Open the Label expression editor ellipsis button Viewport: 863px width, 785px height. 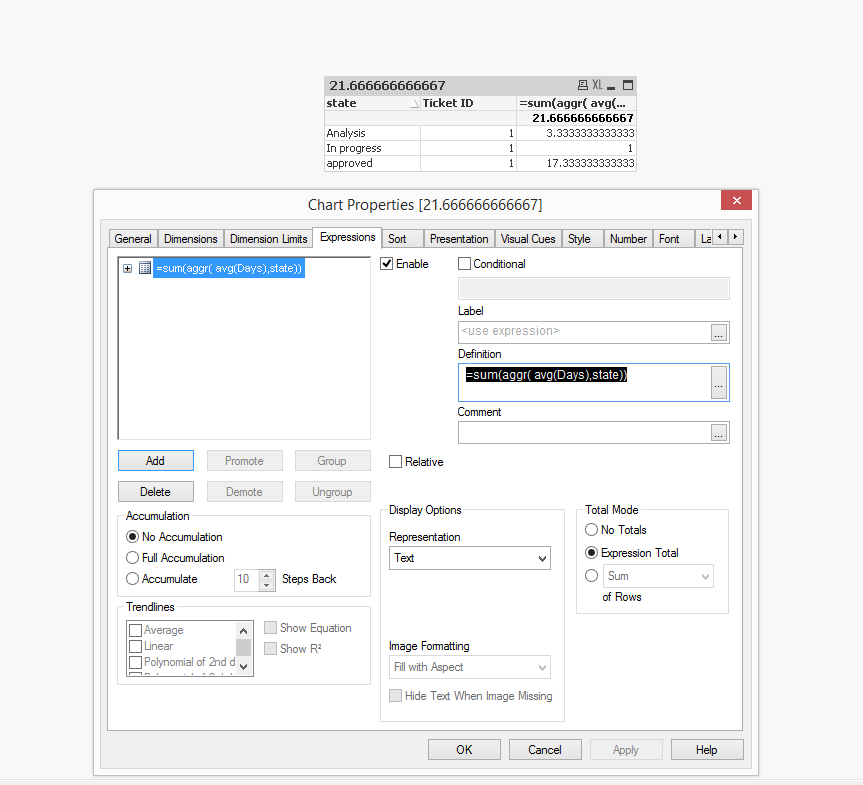719,333
